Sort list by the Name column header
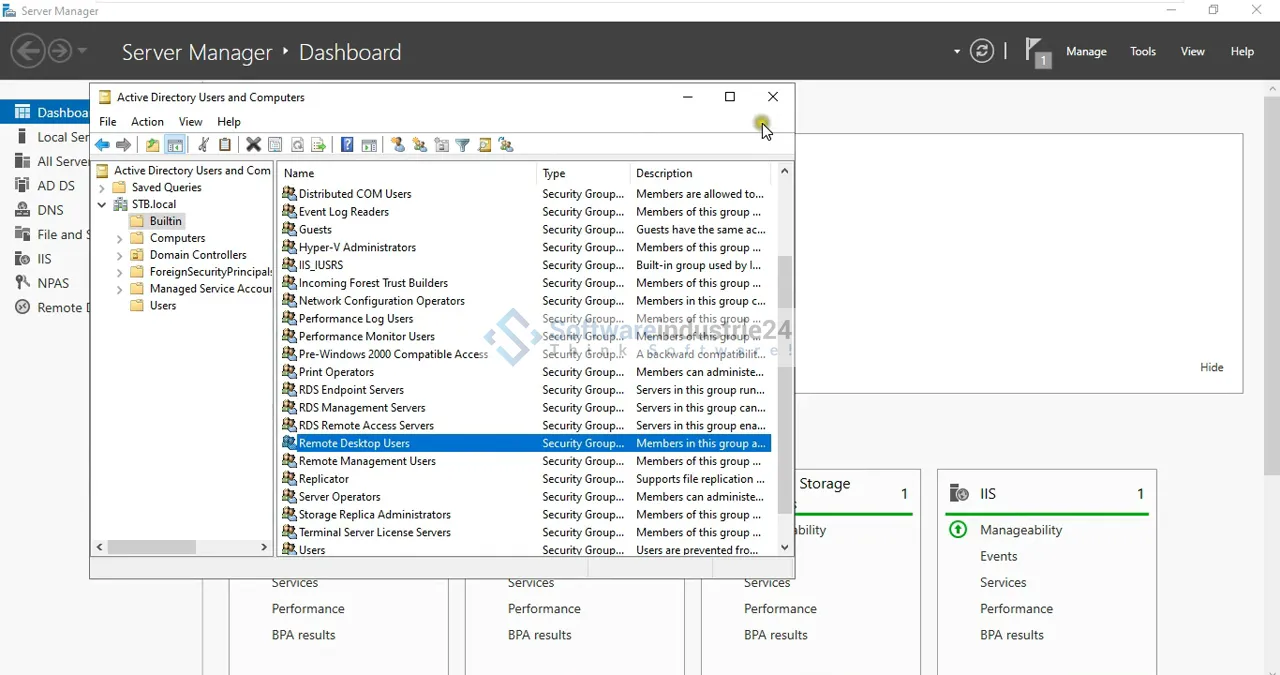 405,173
